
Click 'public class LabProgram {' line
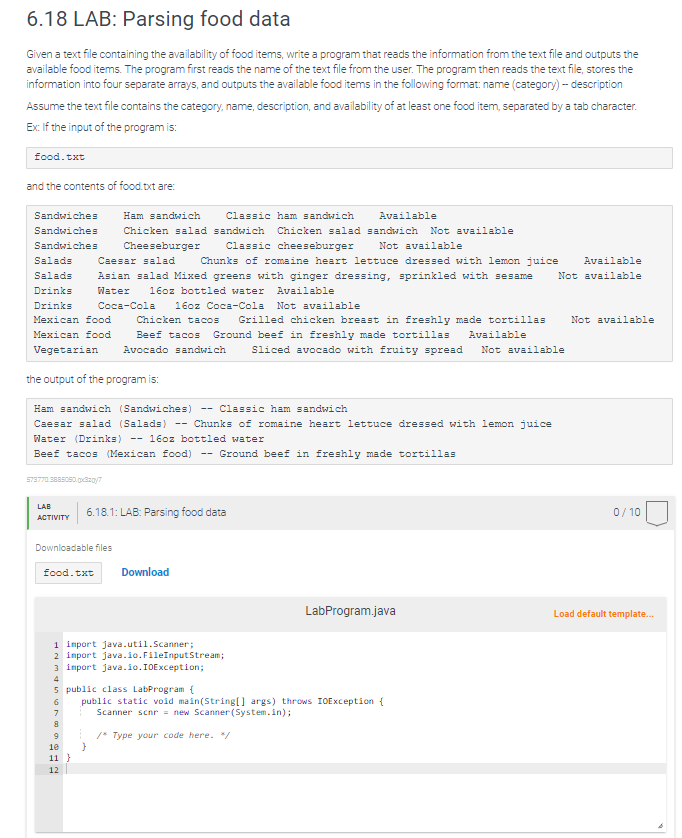[x=130, y=689]
